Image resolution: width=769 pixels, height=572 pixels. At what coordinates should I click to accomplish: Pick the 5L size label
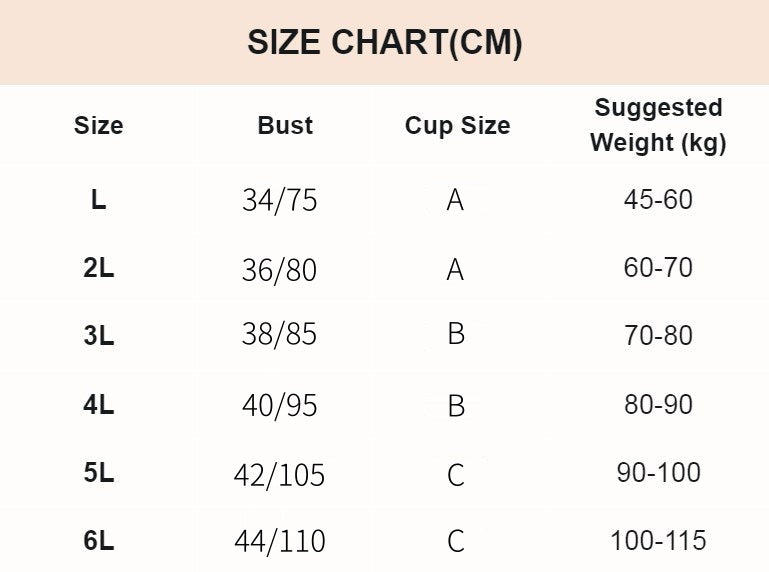(x=99, y=473)
